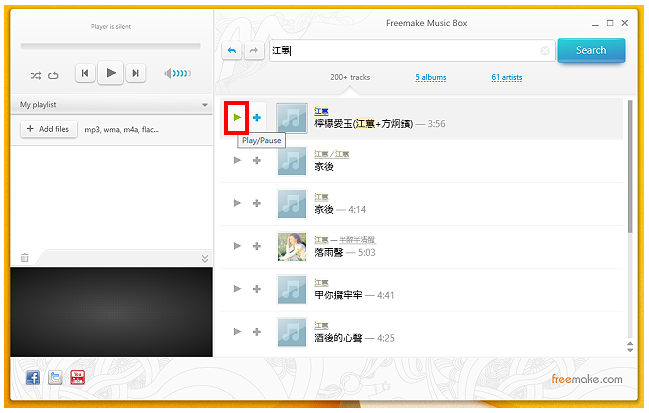The image size is (649, 413).
Task: Select track title 酒後的心聲
Action: point(338,338)
